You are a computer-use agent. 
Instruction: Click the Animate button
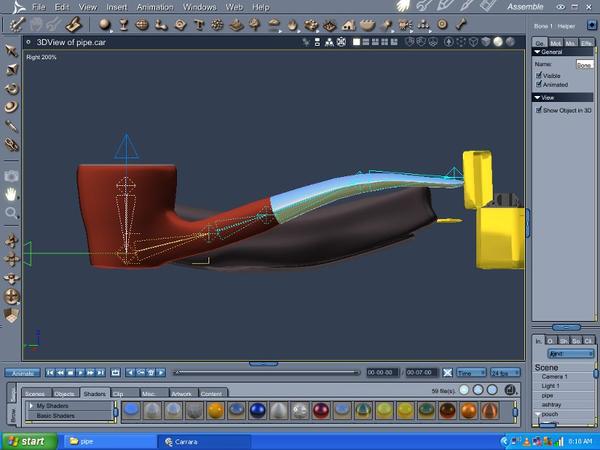(23, 373)
